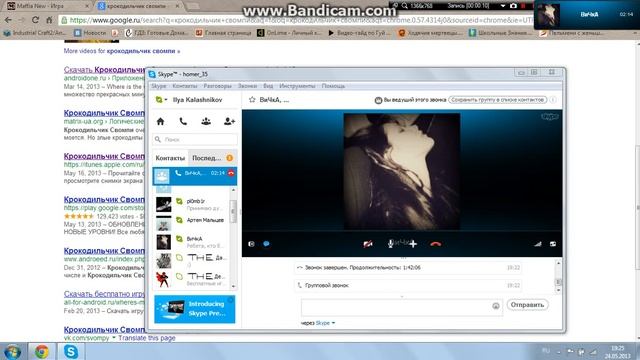
Task: Click the taskbar clock
Action: pos(618,352)
